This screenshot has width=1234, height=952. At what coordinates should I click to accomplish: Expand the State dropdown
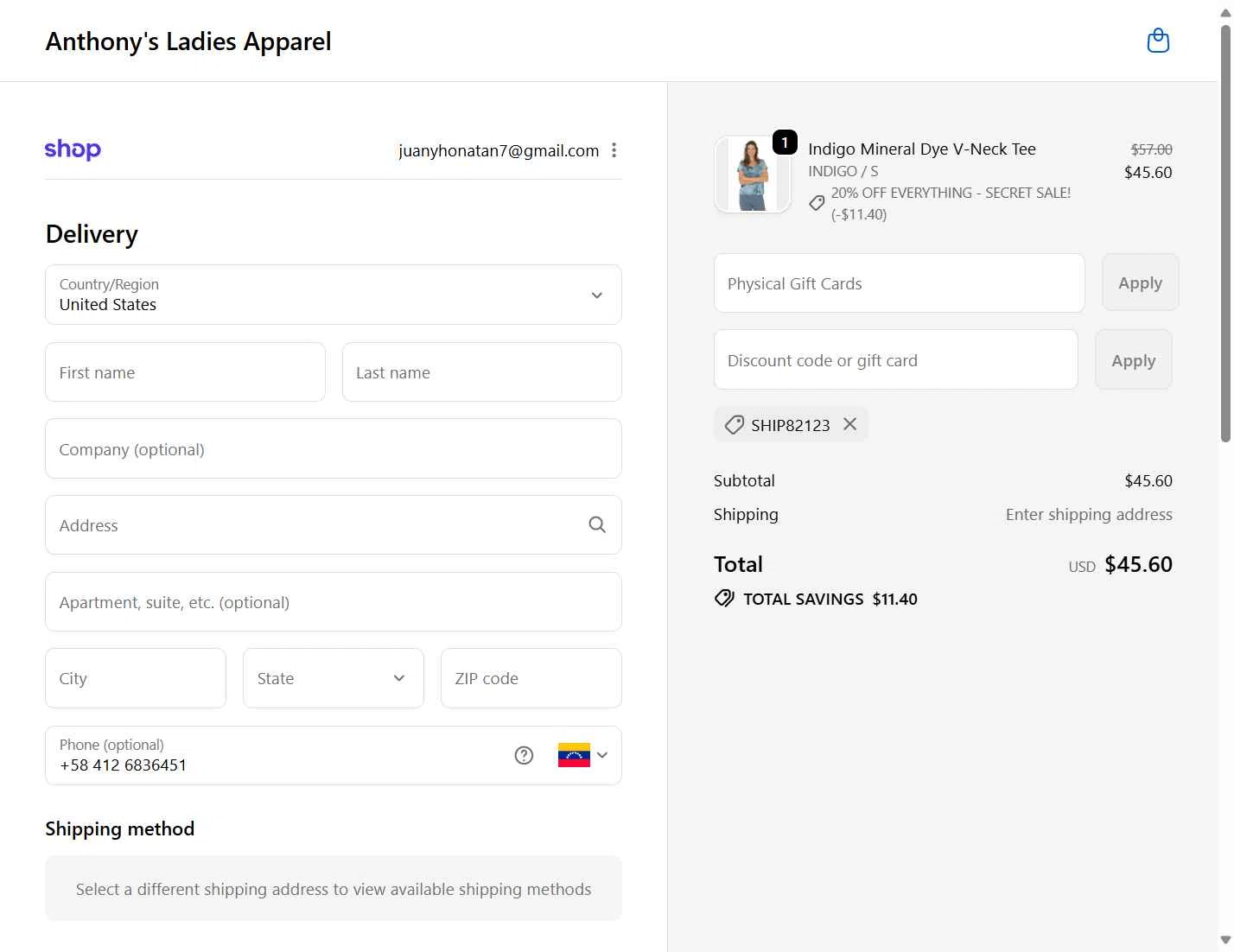pos(334,678)
